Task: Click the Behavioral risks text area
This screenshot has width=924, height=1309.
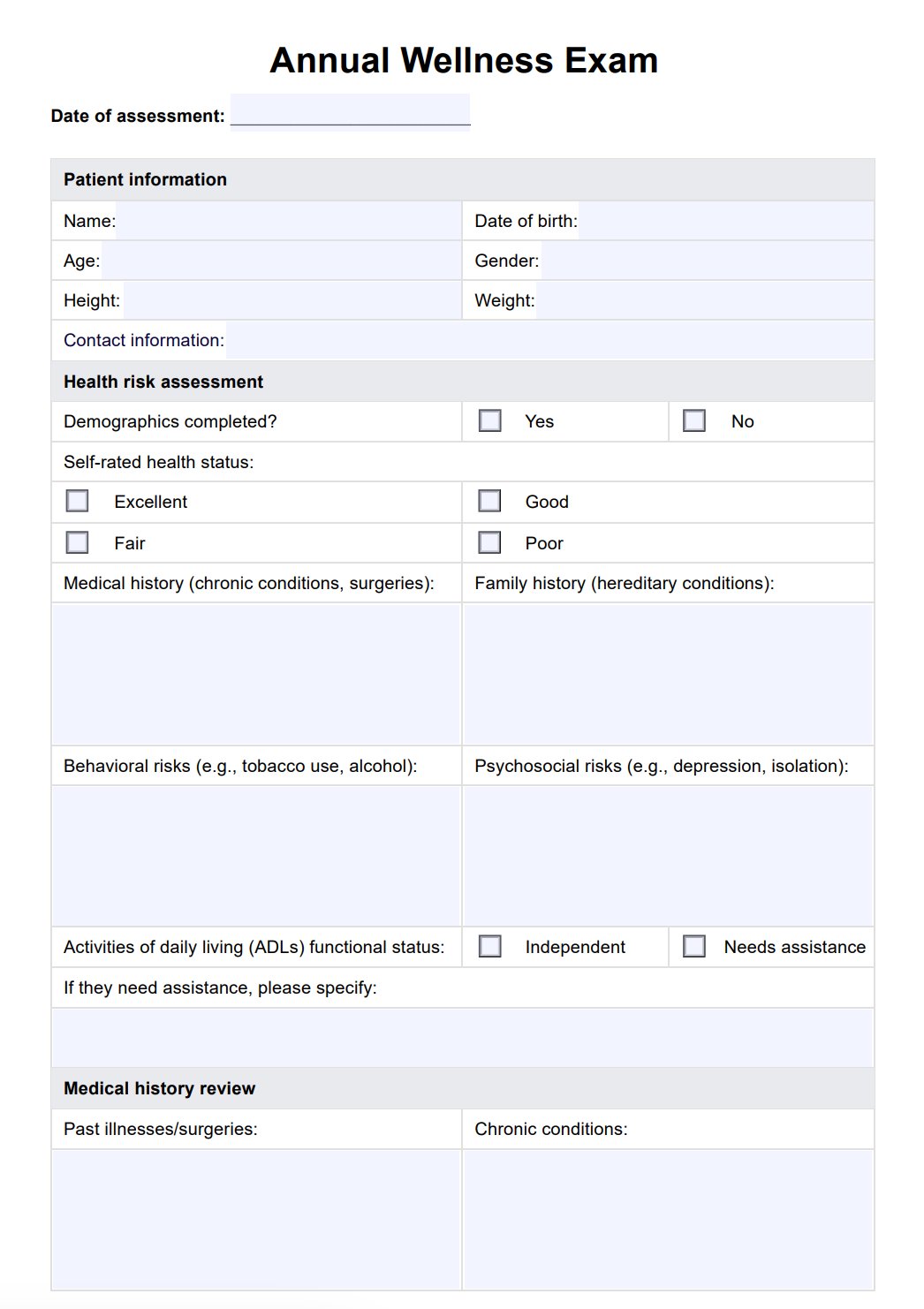Action: pos(256,855)
